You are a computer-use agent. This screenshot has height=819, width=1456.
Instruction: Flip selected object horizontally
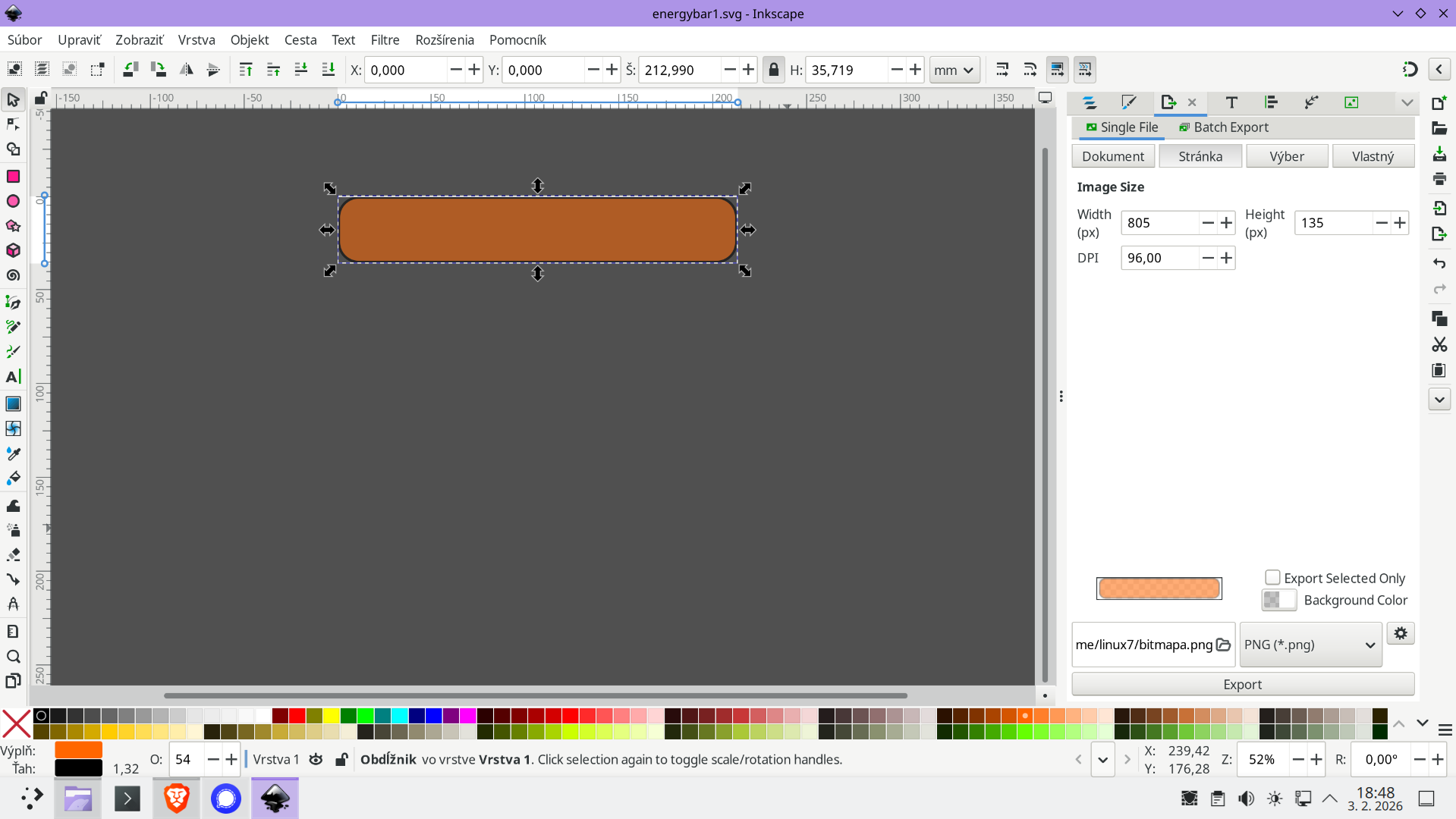[x=186, y=70]
